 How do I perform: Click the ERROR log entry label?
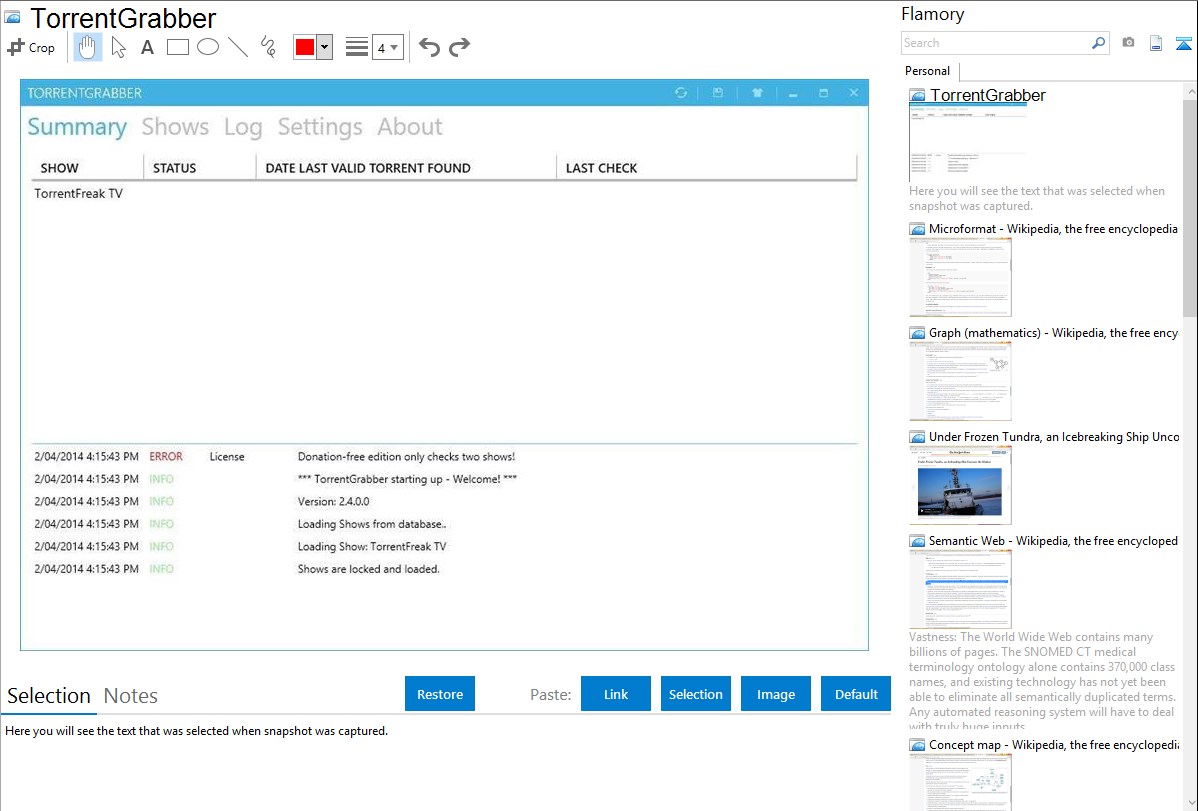coord(166,456)
